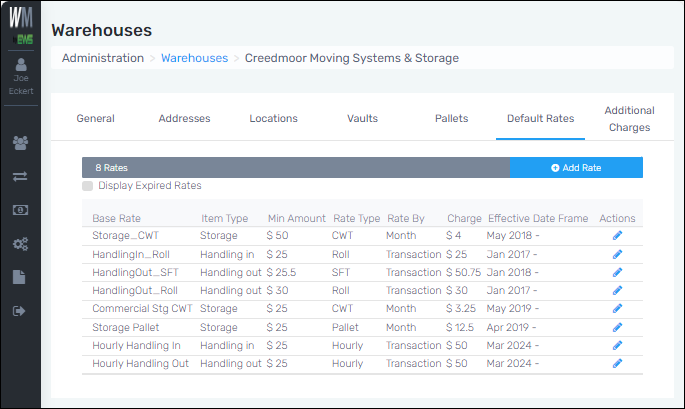Edit the Hourly Handling In rate pencil icon
685x409 pixels.
coord(617,345)
